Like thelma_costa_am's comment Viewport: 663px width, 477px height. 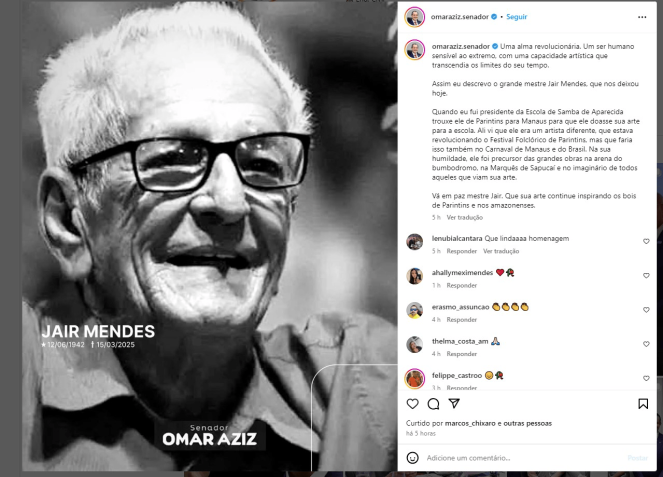(646, 344)
